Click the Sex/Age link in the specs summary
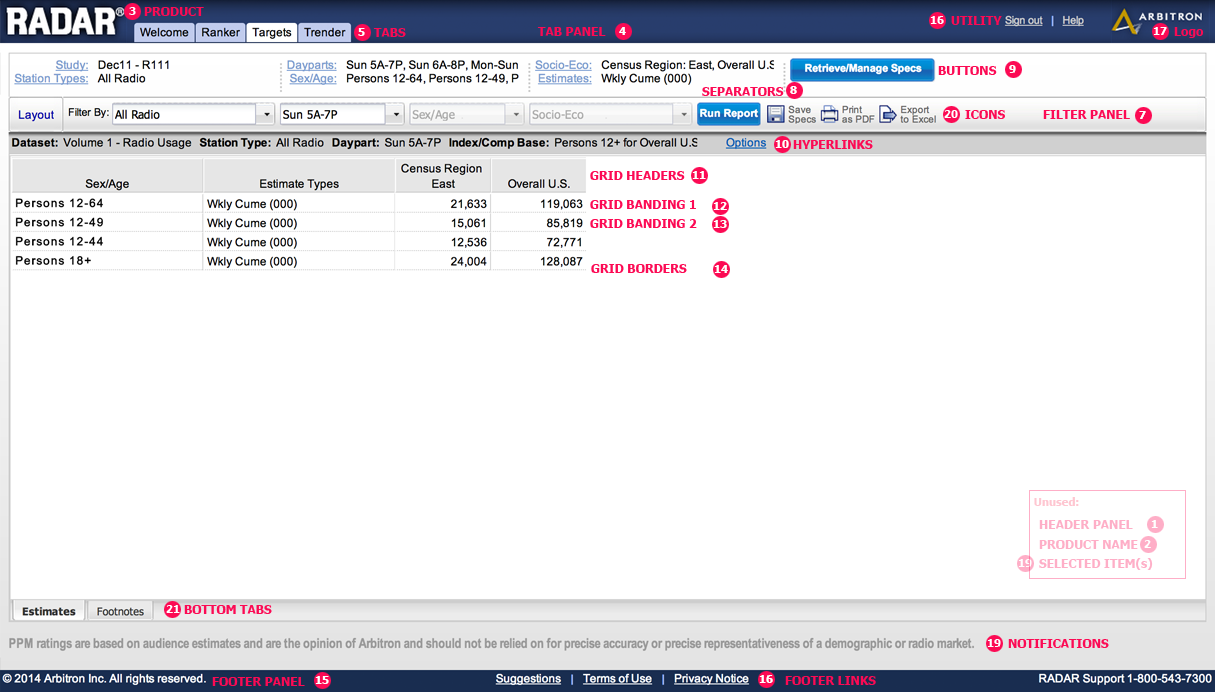1215x692 pixels. tap(313, 78)
